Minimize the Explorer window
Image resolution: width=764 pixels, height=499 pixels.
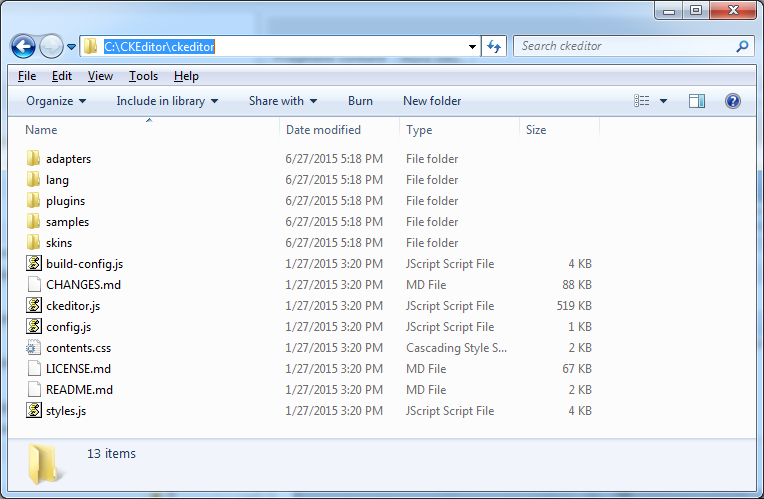coord(668,10)
